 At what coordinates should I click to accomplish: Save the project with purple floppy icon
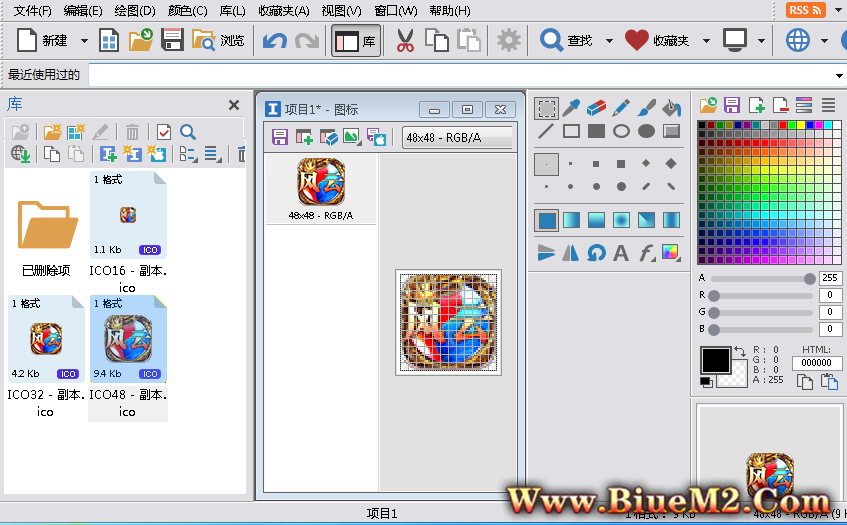tap(280, 137)
